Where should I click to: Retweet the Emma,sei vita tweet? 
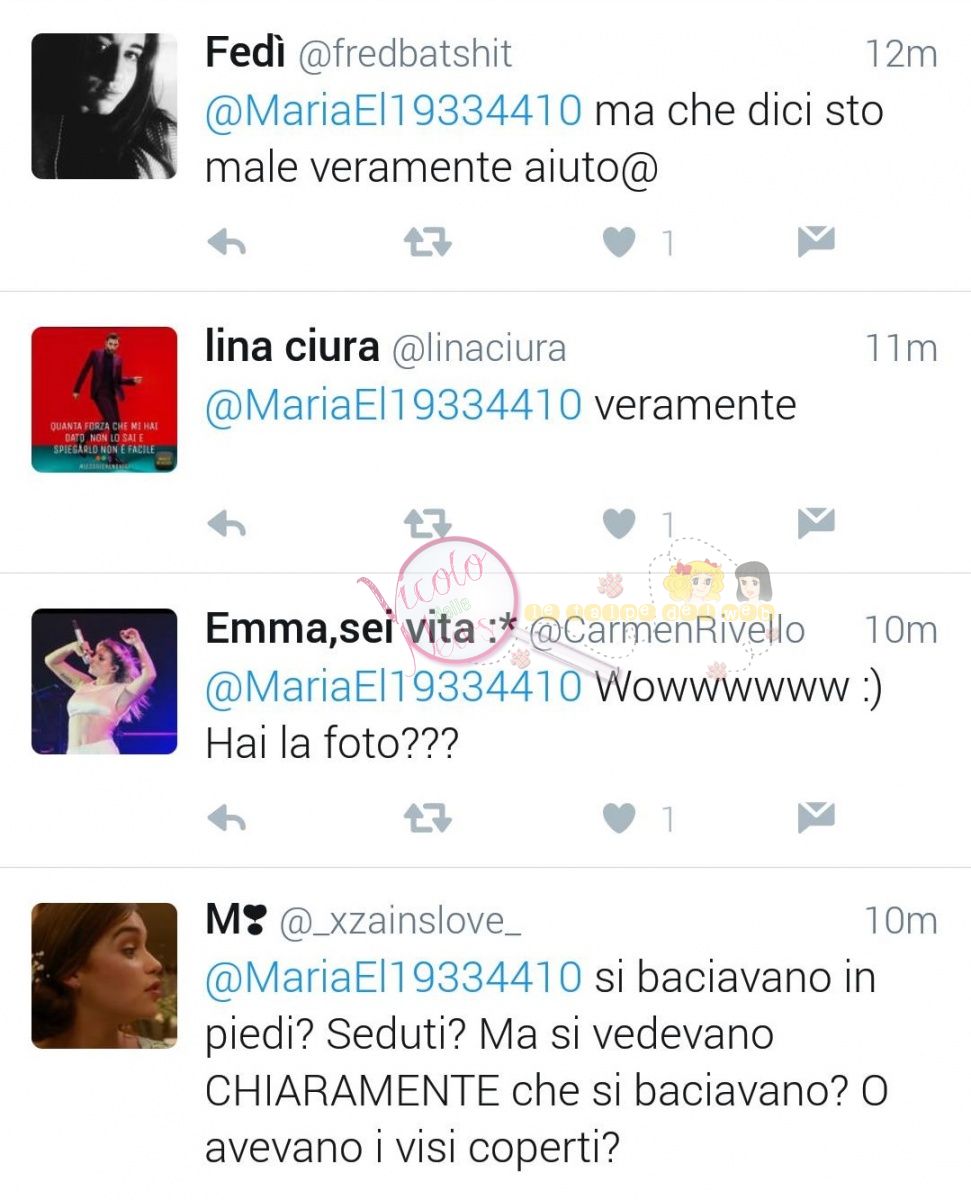pos(427,819)
